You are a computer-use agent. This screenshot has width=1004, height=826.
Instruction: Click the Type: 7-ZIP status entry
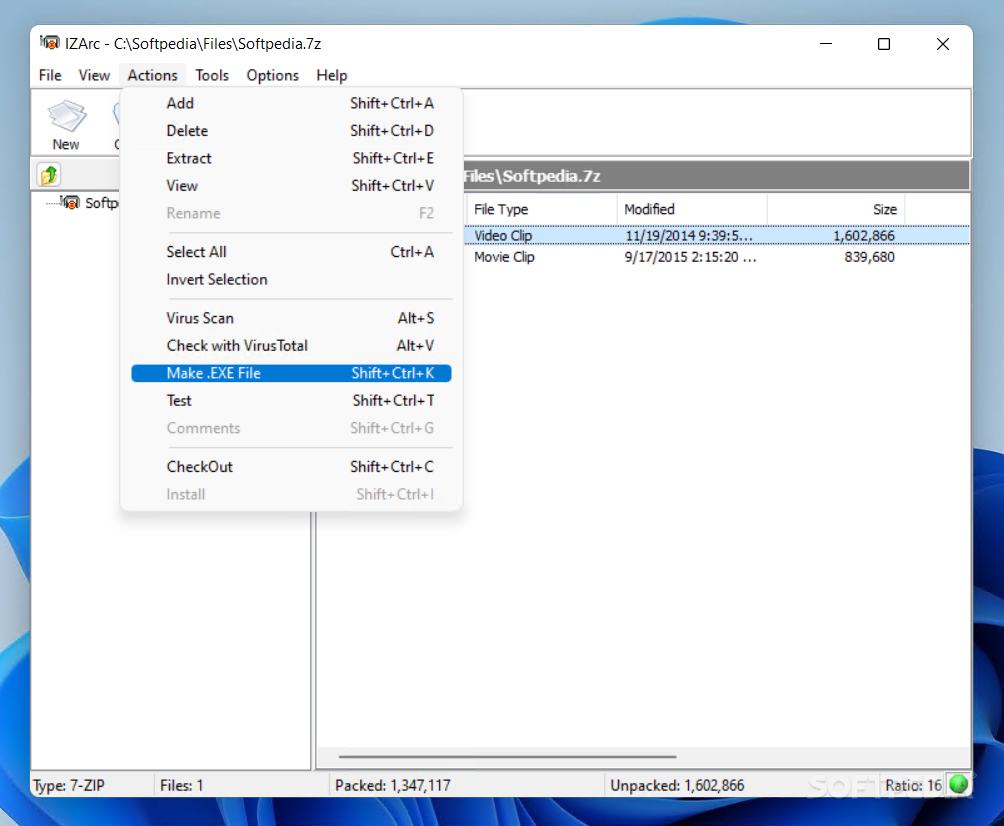69,785
